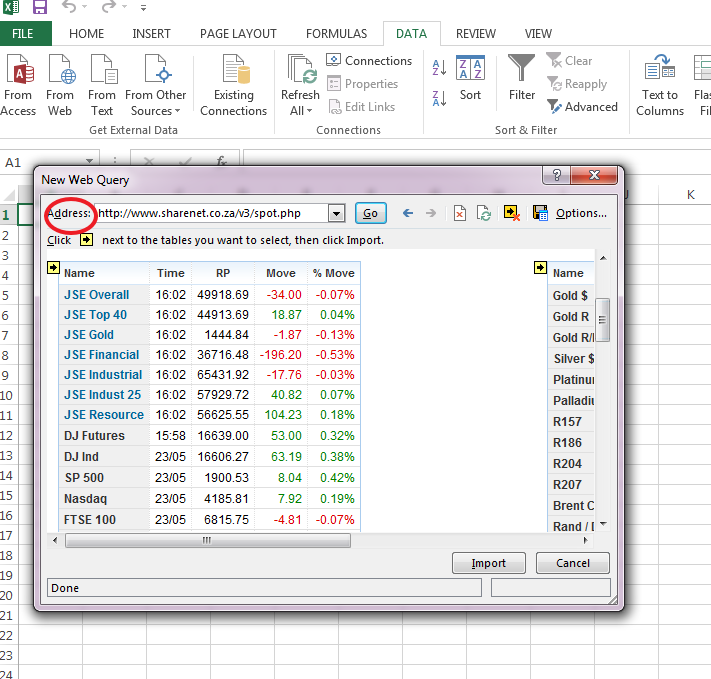Image resolution: width=711 pixels, height=679 pixels.
Task: Open the JSE Indust 25 link
Action: click(102, 395)
